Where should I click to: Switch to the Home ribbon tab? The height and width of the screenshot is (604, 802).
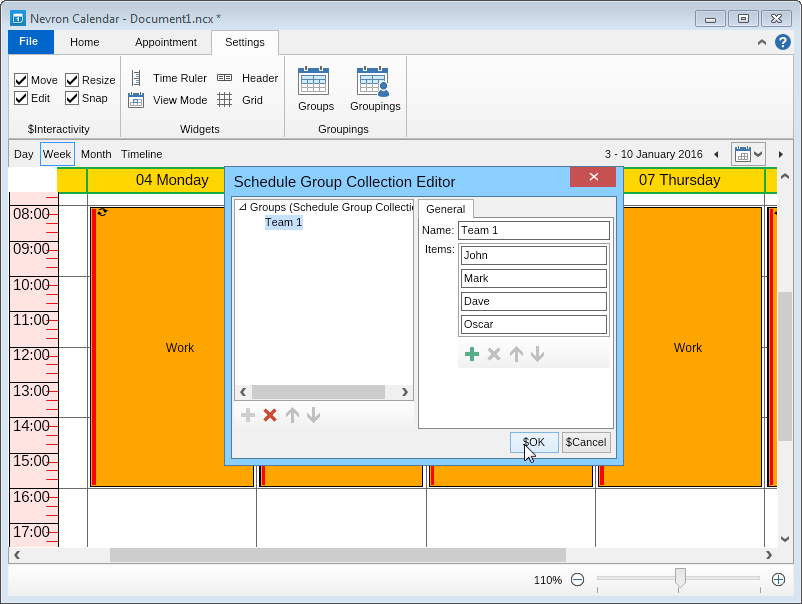pos(84,42)
